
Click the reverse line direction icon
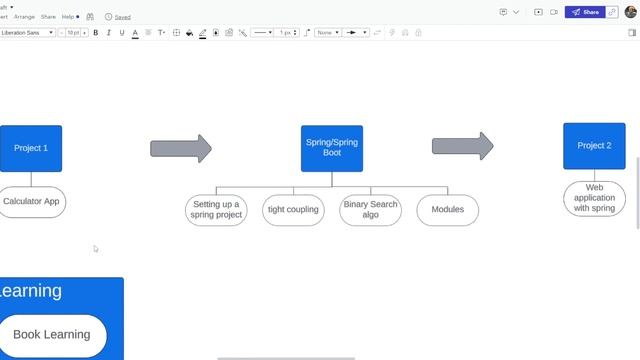click(x=378, y=33)
